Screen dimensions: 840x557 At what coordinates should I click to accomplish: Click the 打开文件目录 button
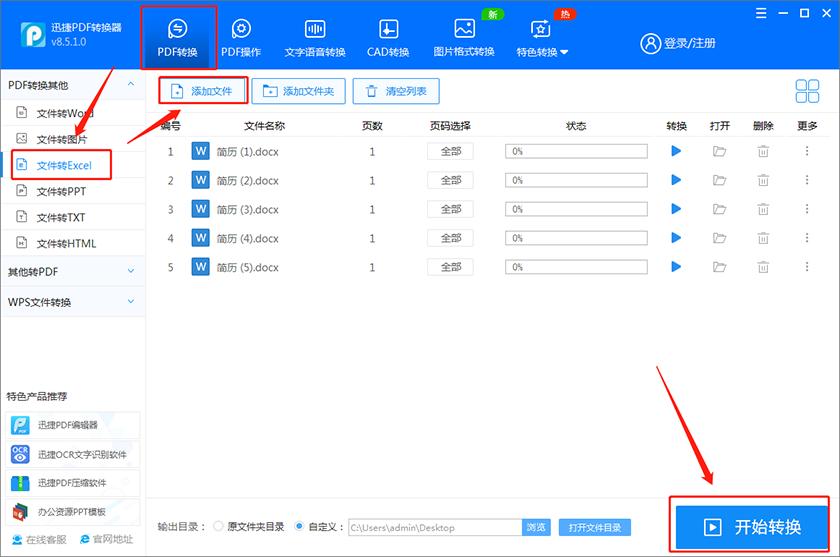[x=595, y=528]
